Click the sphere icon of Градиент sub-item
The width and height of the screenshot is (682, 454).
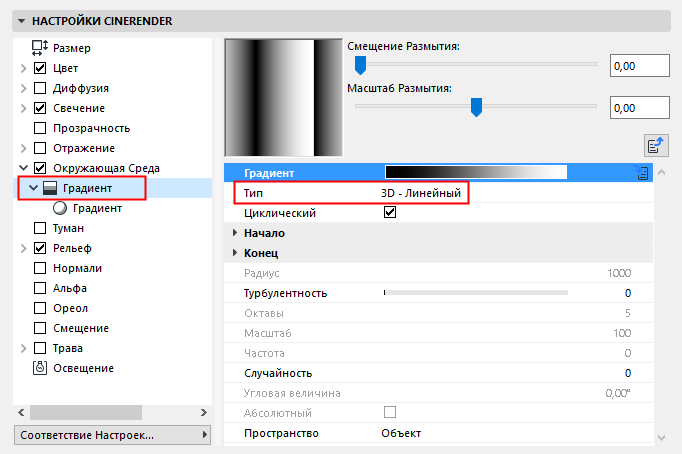(60, 208)
